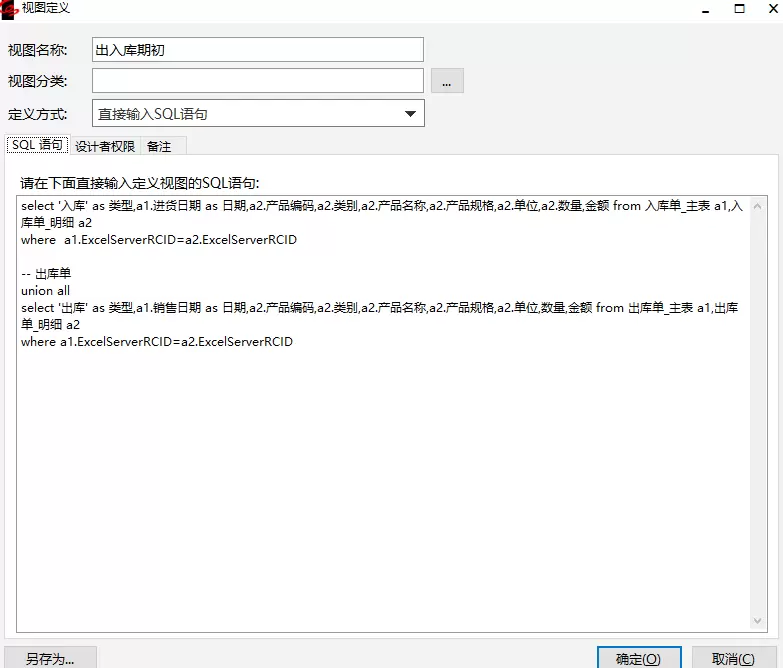
Task: Maximize the 视图定义 window
Action: click(739, 8)
